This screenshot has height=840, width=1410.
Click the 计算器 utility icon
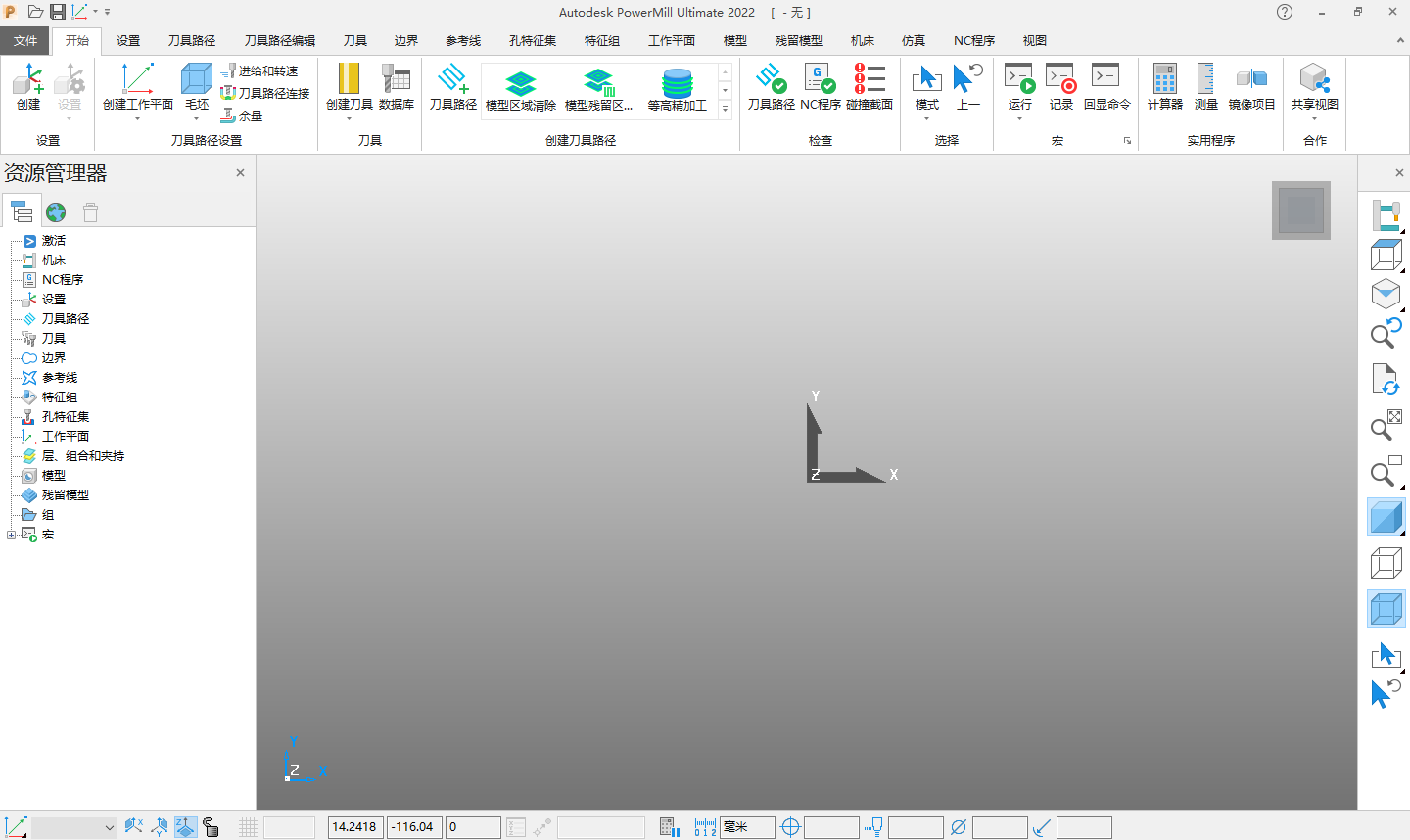coord(1164,88)
